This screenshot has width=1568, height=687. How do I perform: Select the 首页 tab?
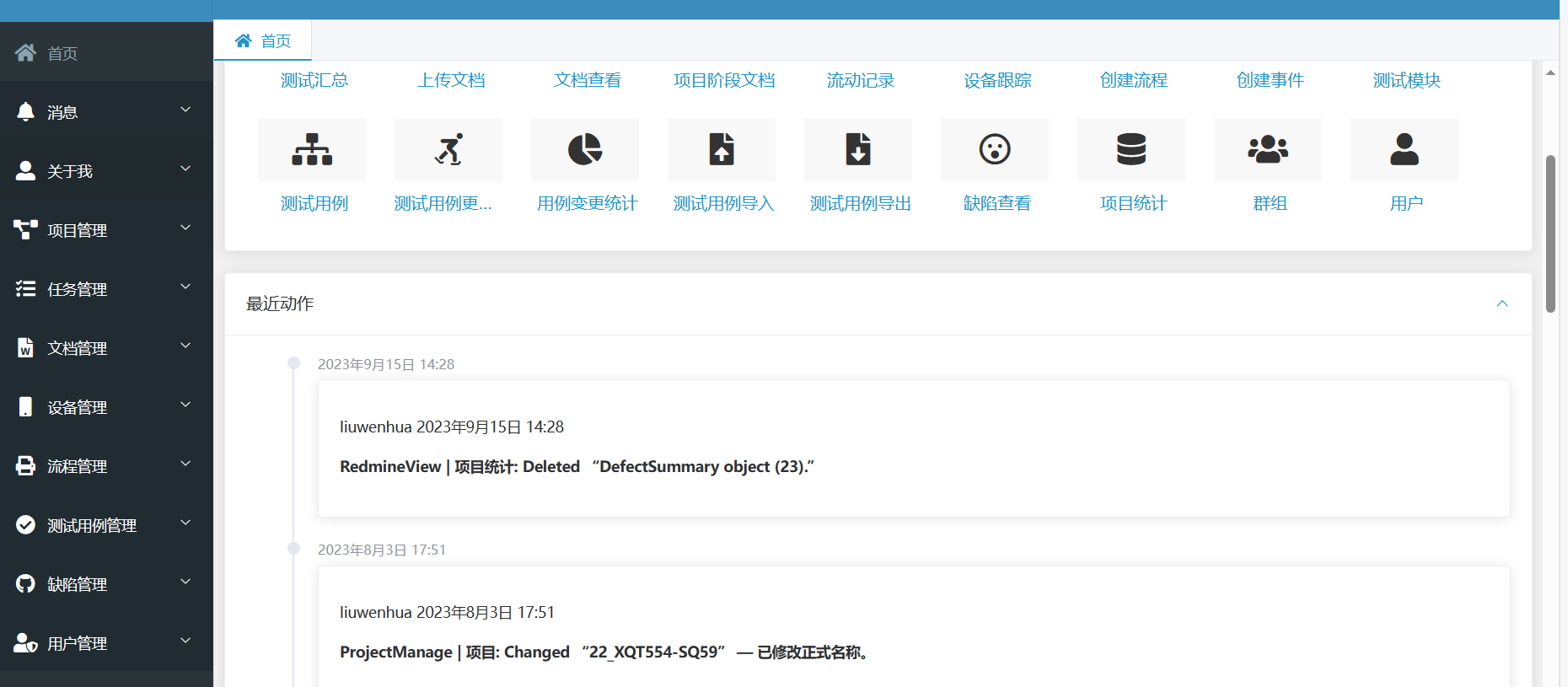pos(263,40)
